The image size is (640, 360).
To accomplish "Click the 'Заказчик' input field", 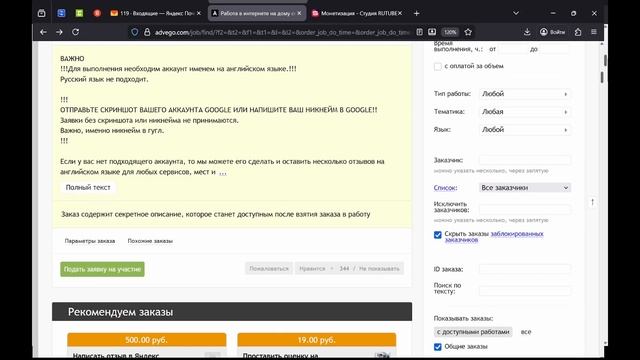I will pos(525,160).
